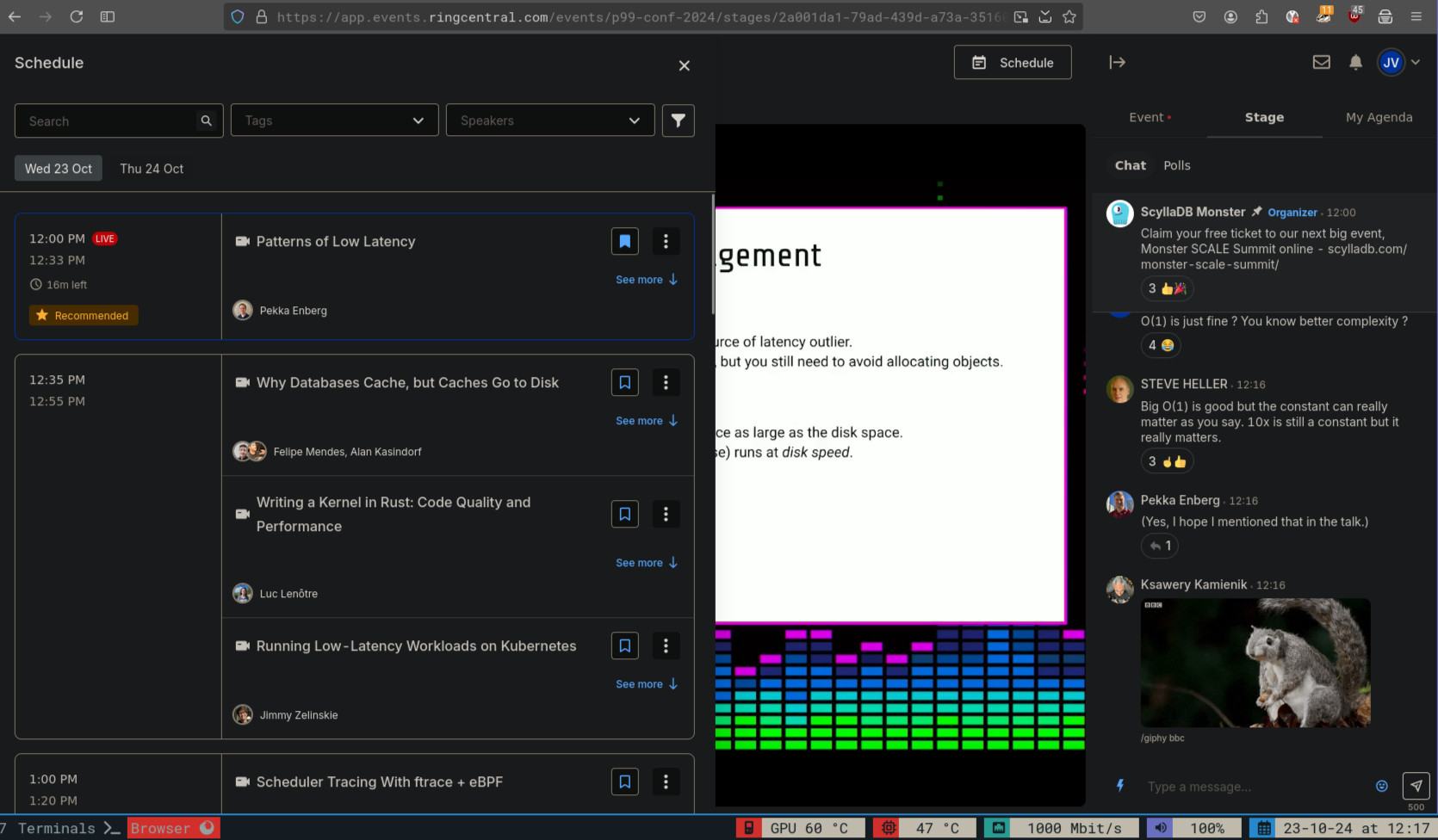Open options menu for Scheduler Tracing session
This screenshot has height=840, width=1438.
coord(666,781)
